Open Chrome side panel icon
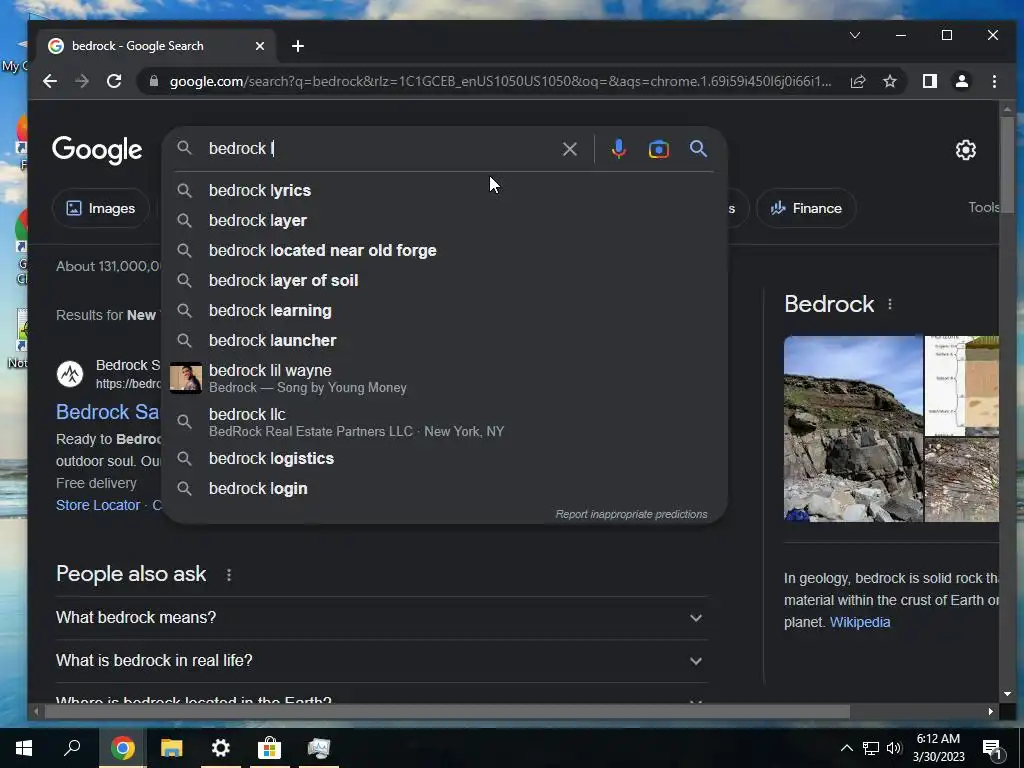The height and width of the screenshot is (768, 1024). point(929,81)
